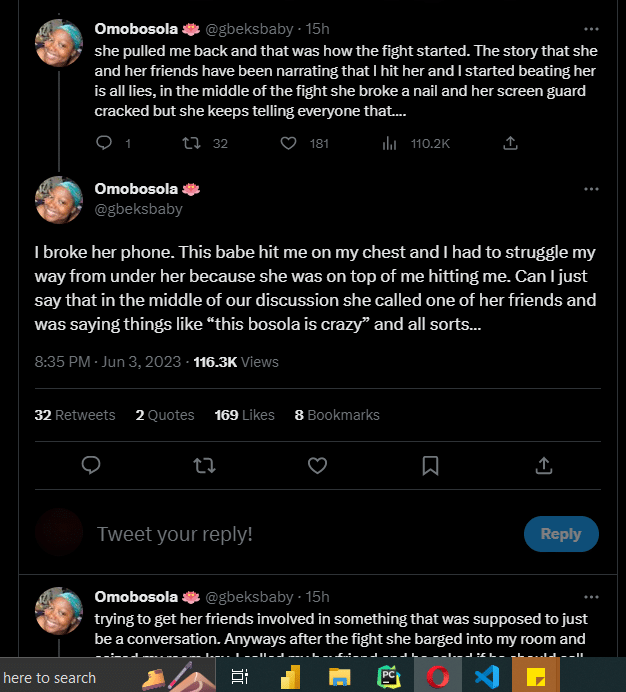
Task: View the 2 Quotes list
Action: pyautogui.click(x=165, y=414)
